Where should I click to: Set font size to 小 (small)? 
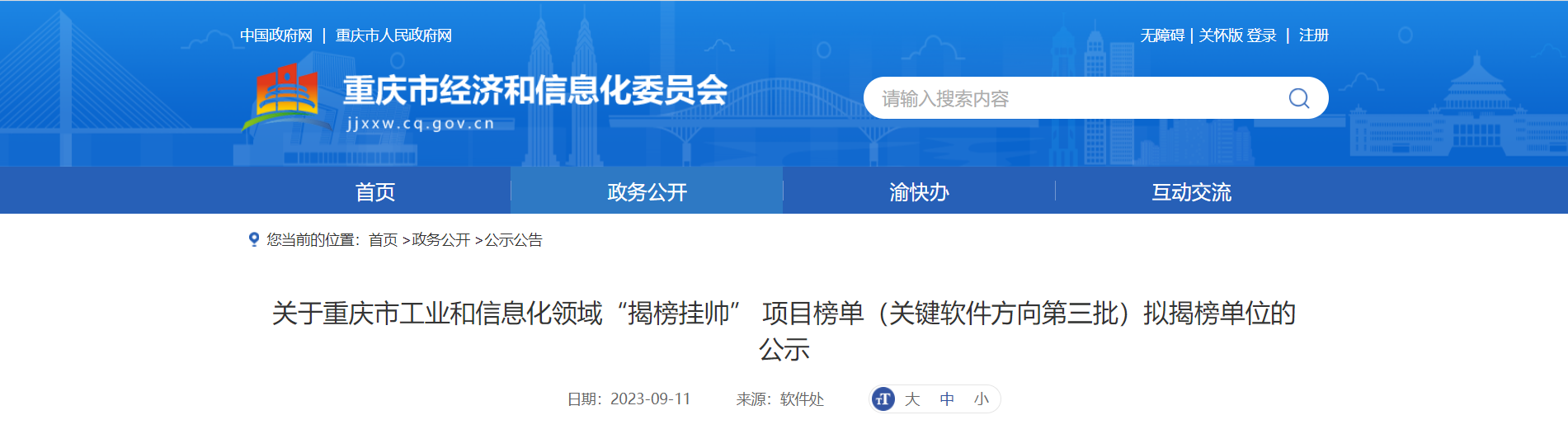981,399
